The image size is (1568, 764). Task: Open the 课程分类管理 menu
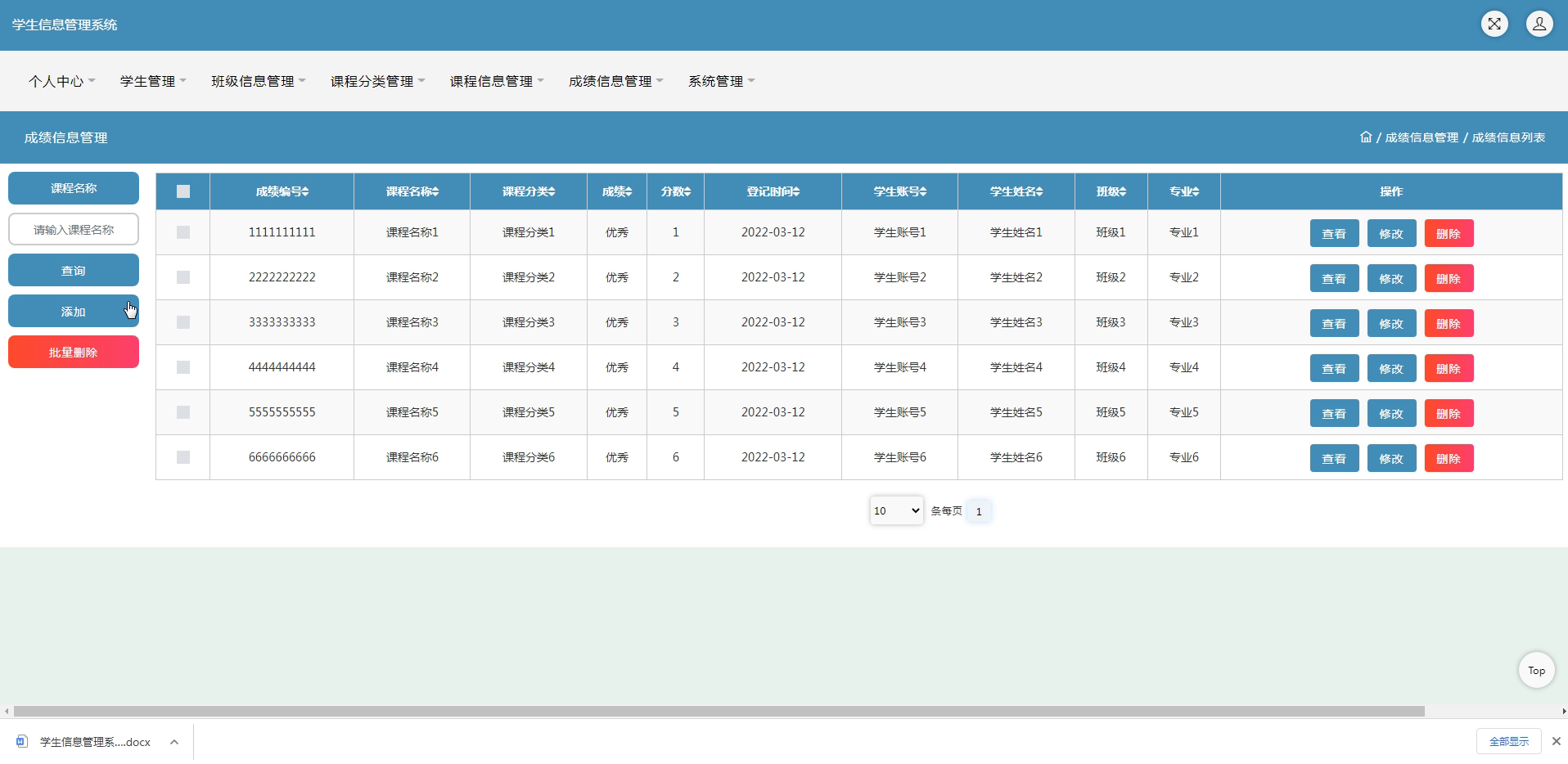(x=377, y=81)
